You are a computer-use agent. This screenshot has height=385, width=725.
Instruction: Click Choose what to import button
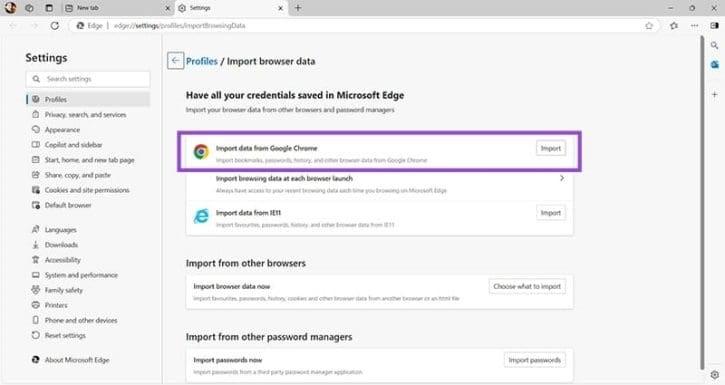(527, 287)
